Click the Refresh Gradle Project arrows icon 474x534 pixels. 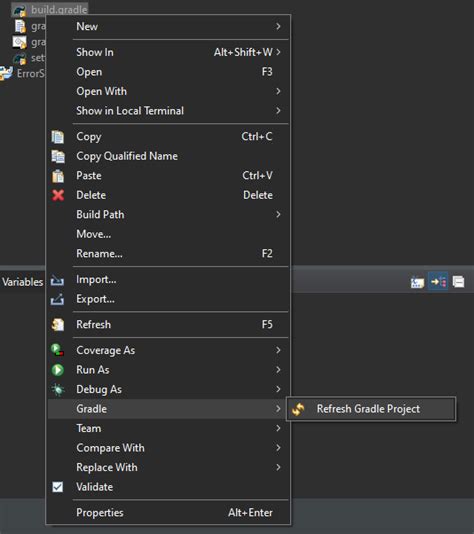point(298,409)
